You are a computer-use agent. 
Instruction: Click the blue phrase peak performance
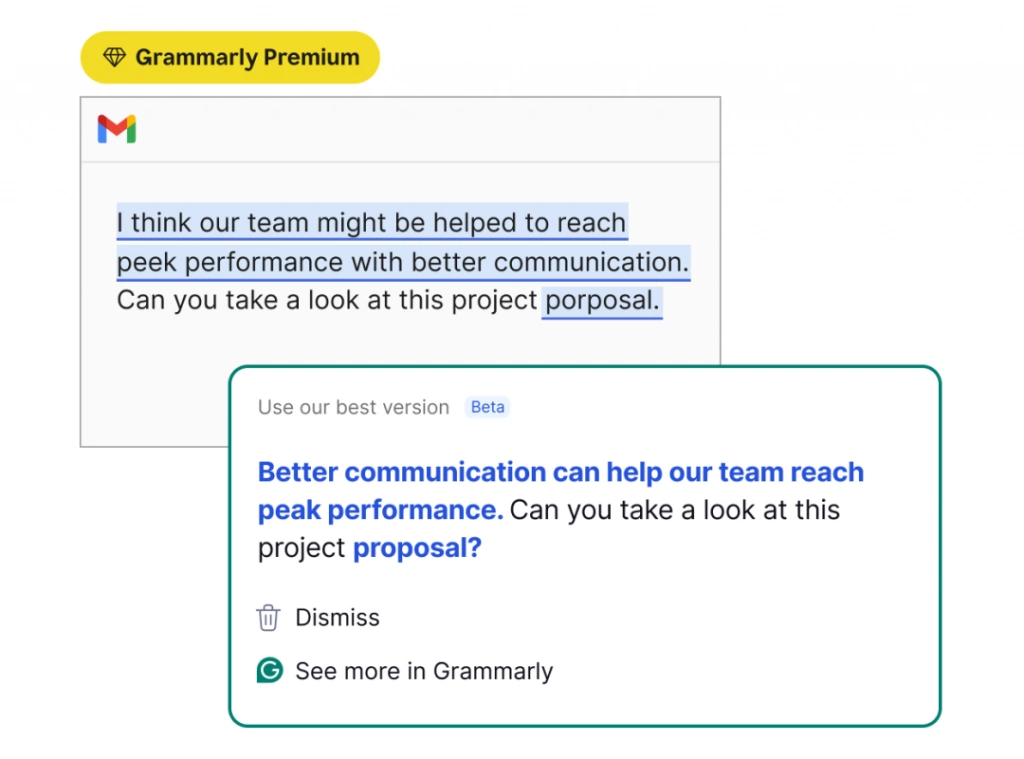(x=381, y=510)
